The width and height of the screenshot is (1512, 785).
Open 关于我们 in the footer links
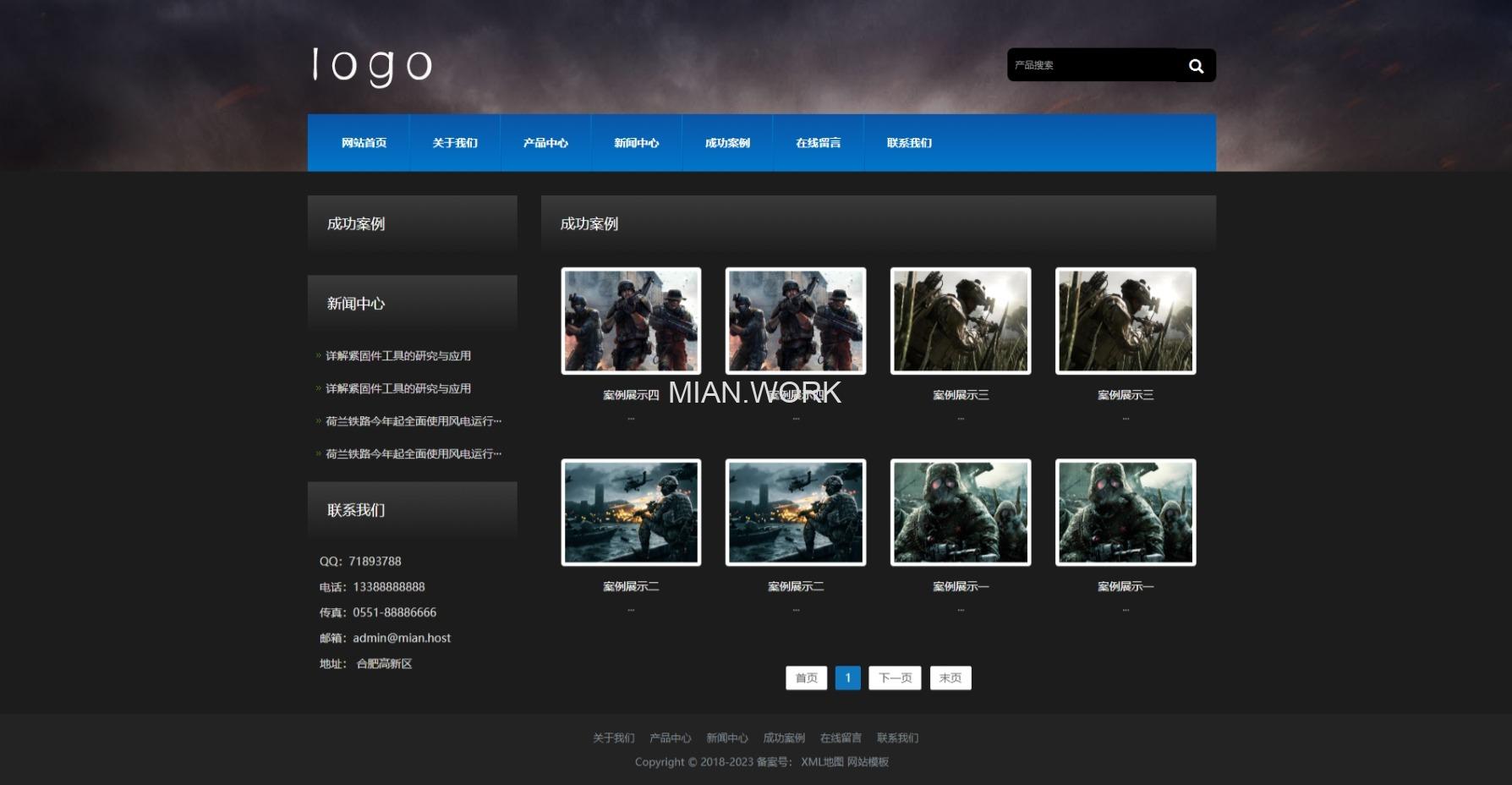coord(613,738)
